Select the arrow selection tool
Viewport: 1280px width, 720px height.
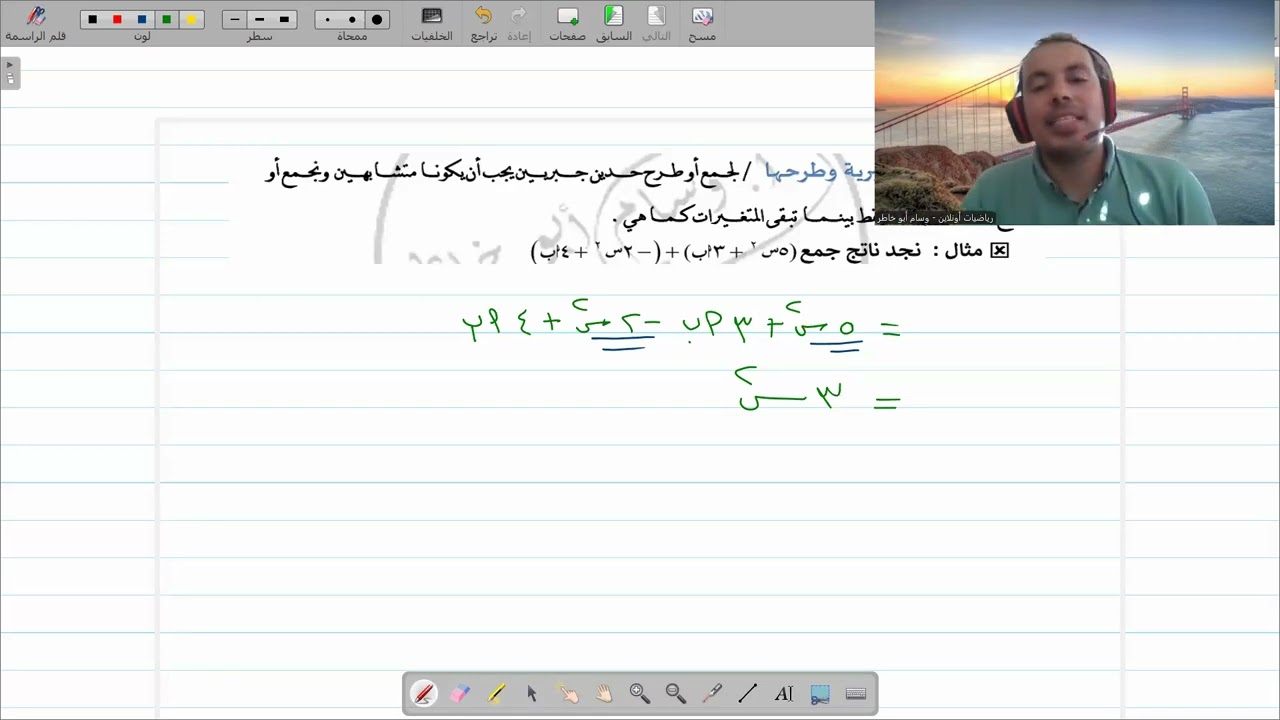pyautogui.click(x=532, y=693)
